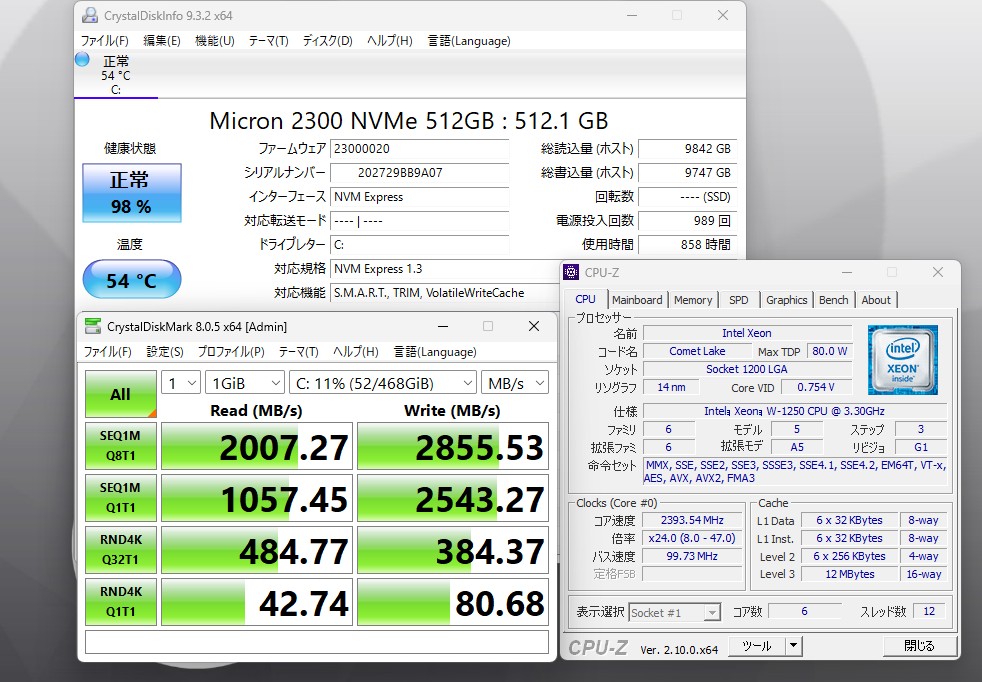Click the power-on hours value 858 時間
Viewport: 982px width, 682px height.
(688, 244)
